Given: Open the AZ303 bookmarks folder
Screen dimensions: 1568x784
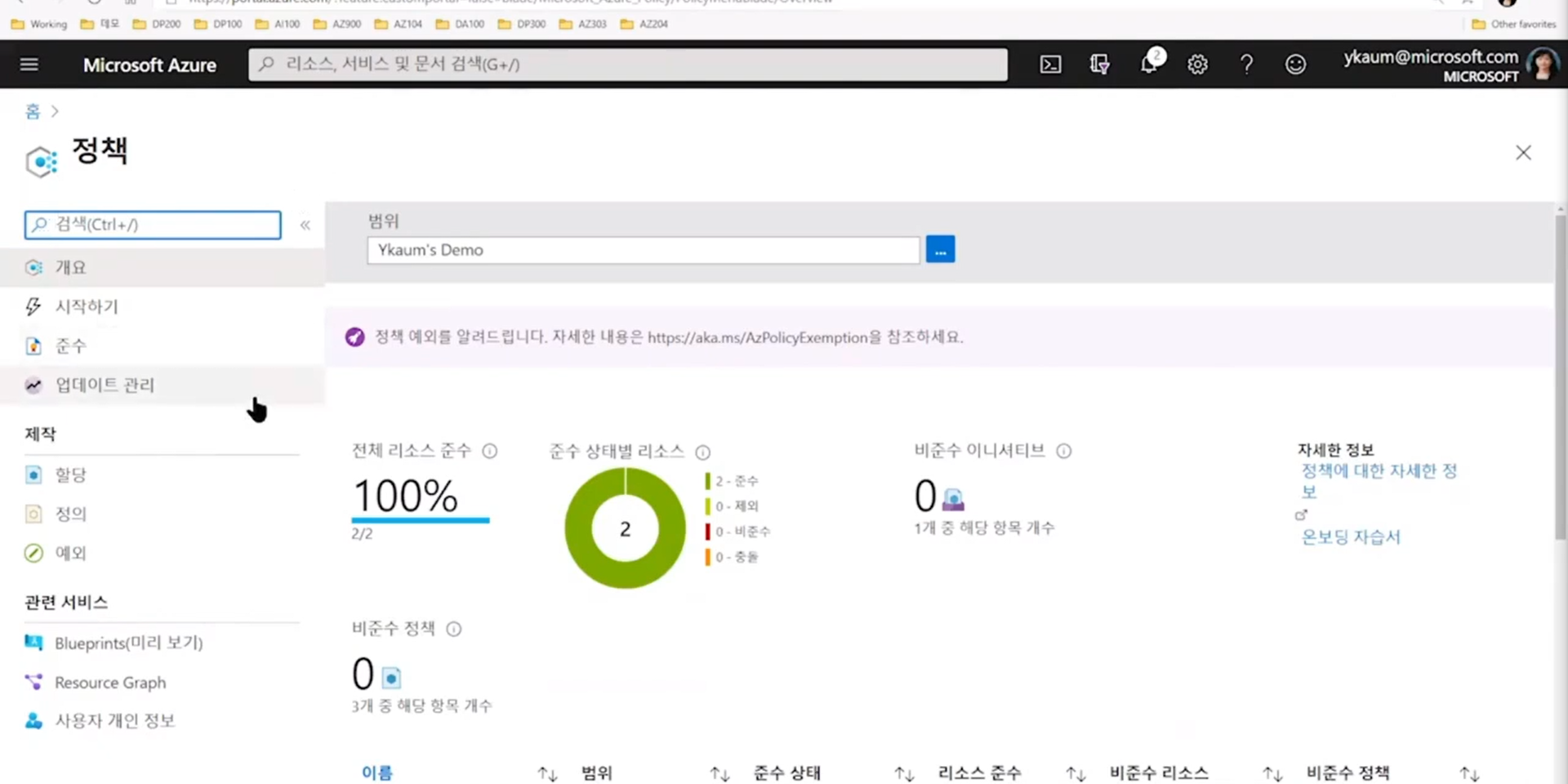Looking at the screenshot, I should pyautogui.click(x=583, y=24).
